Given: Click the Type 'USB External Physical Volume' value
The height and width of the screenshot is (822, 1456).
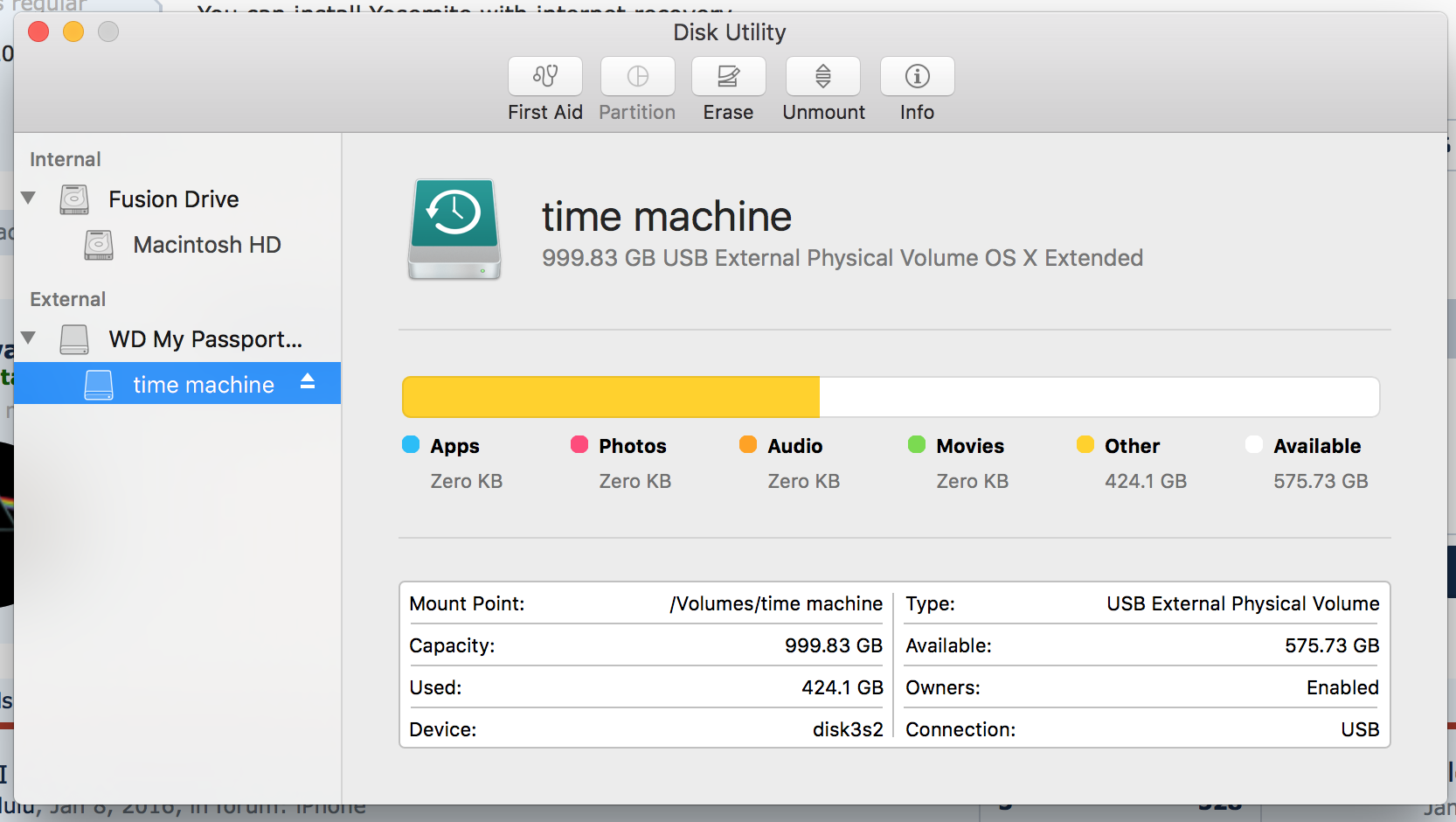Looking at the screenshot, I should (1243, 603).
